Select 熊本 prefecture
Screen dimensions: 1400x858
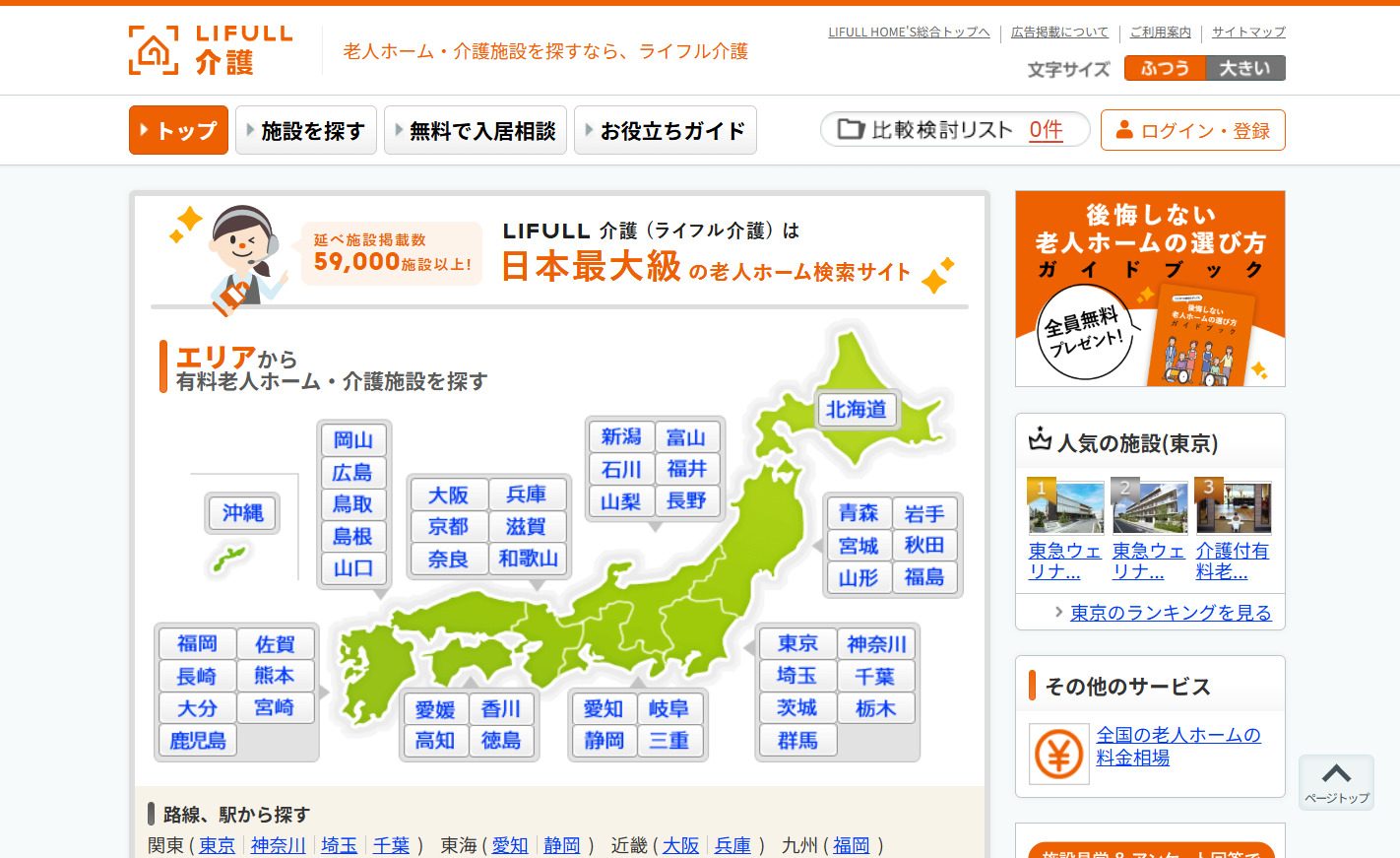[275, 676]
